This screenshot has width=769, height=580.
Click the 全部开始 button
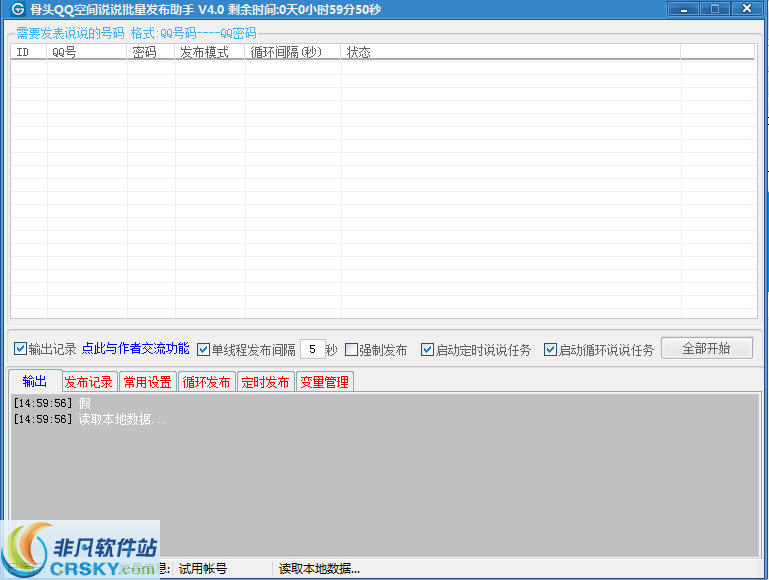click(x=706, y=348)
